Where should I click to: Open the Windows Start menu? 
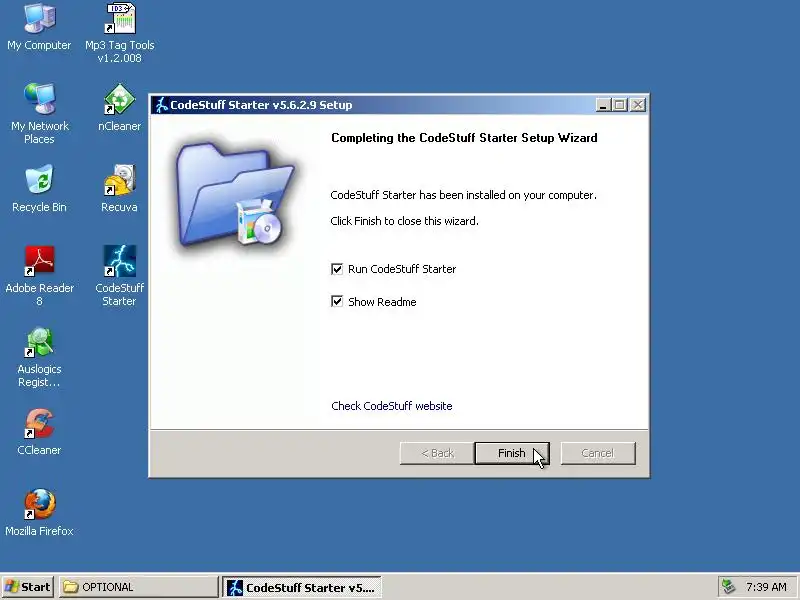coord(28,587)
